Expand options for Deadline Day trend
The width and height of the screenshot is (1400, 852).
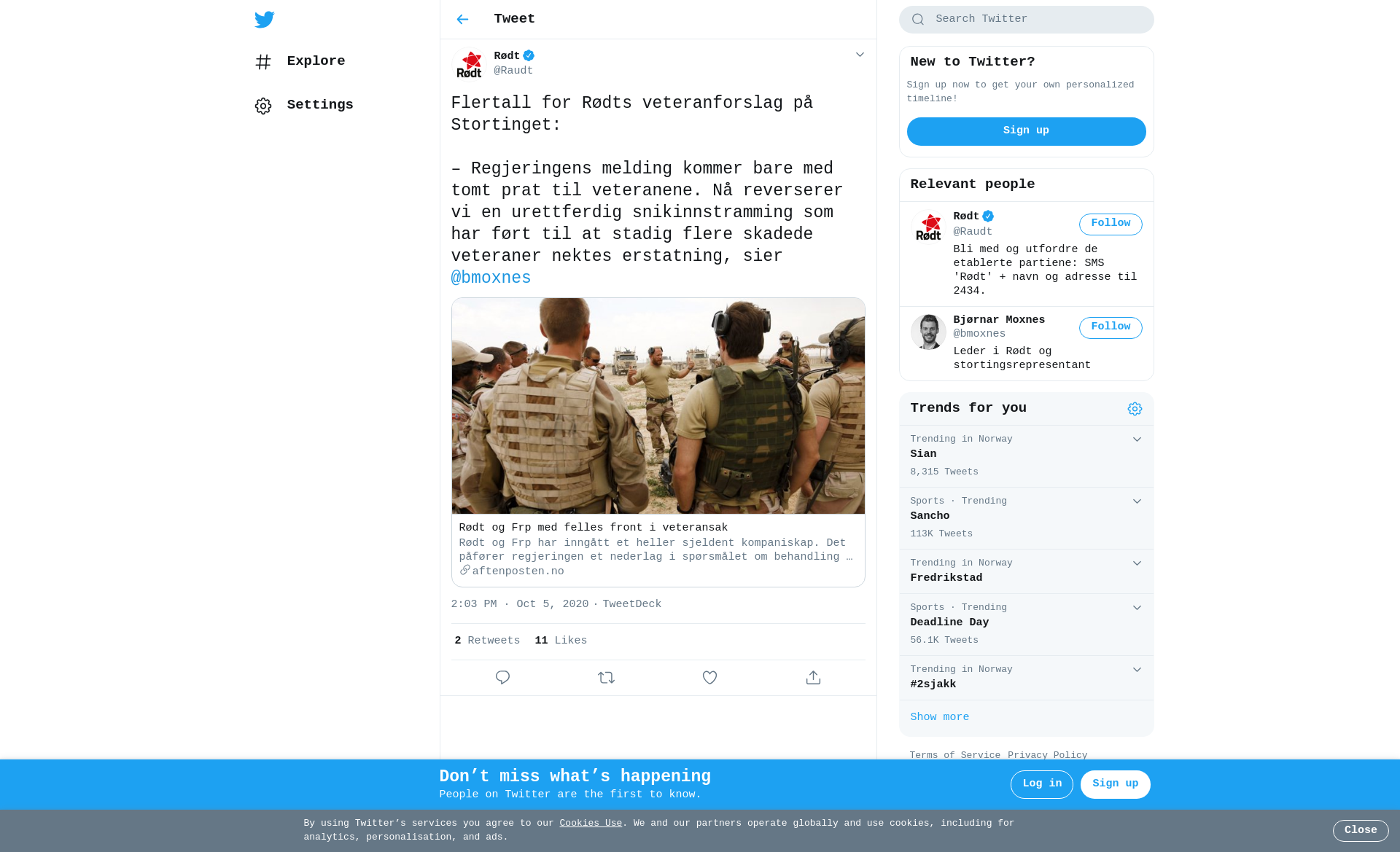tap(1137, 608)
